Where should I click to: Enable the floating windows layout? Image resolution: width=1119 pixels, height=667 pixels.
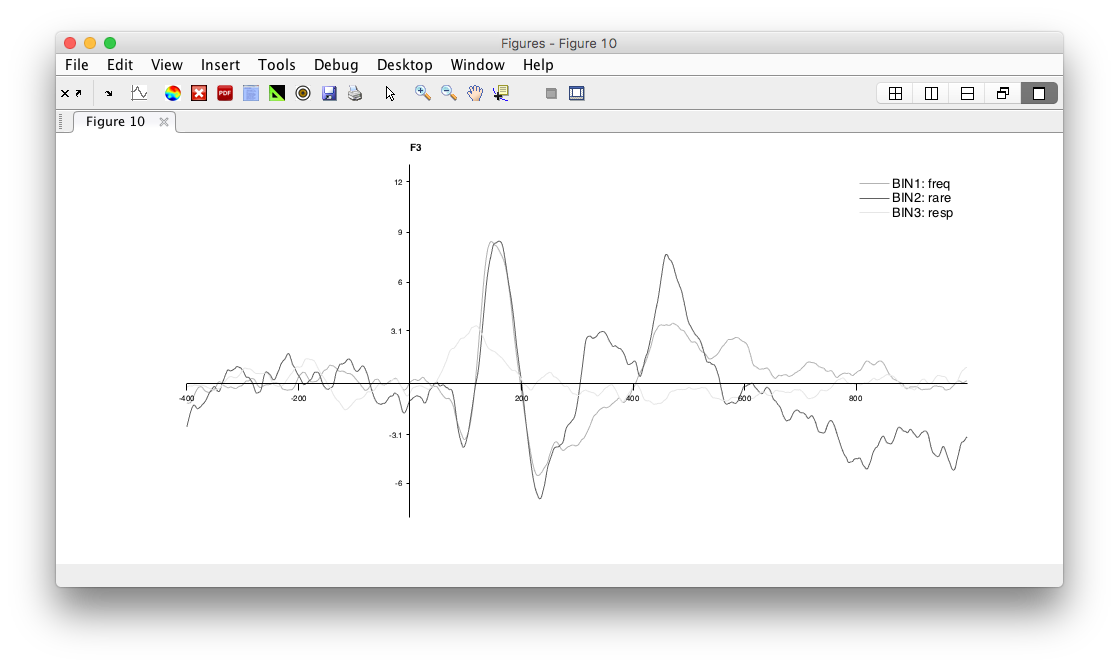click(1002, 92)
